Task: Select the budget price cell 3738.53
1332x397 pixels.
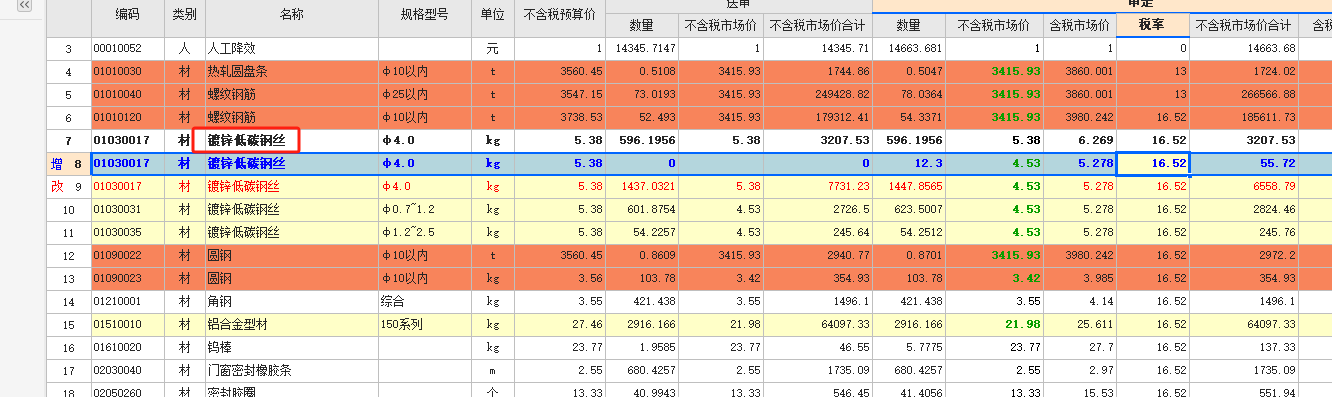Action: pos(559,117)
